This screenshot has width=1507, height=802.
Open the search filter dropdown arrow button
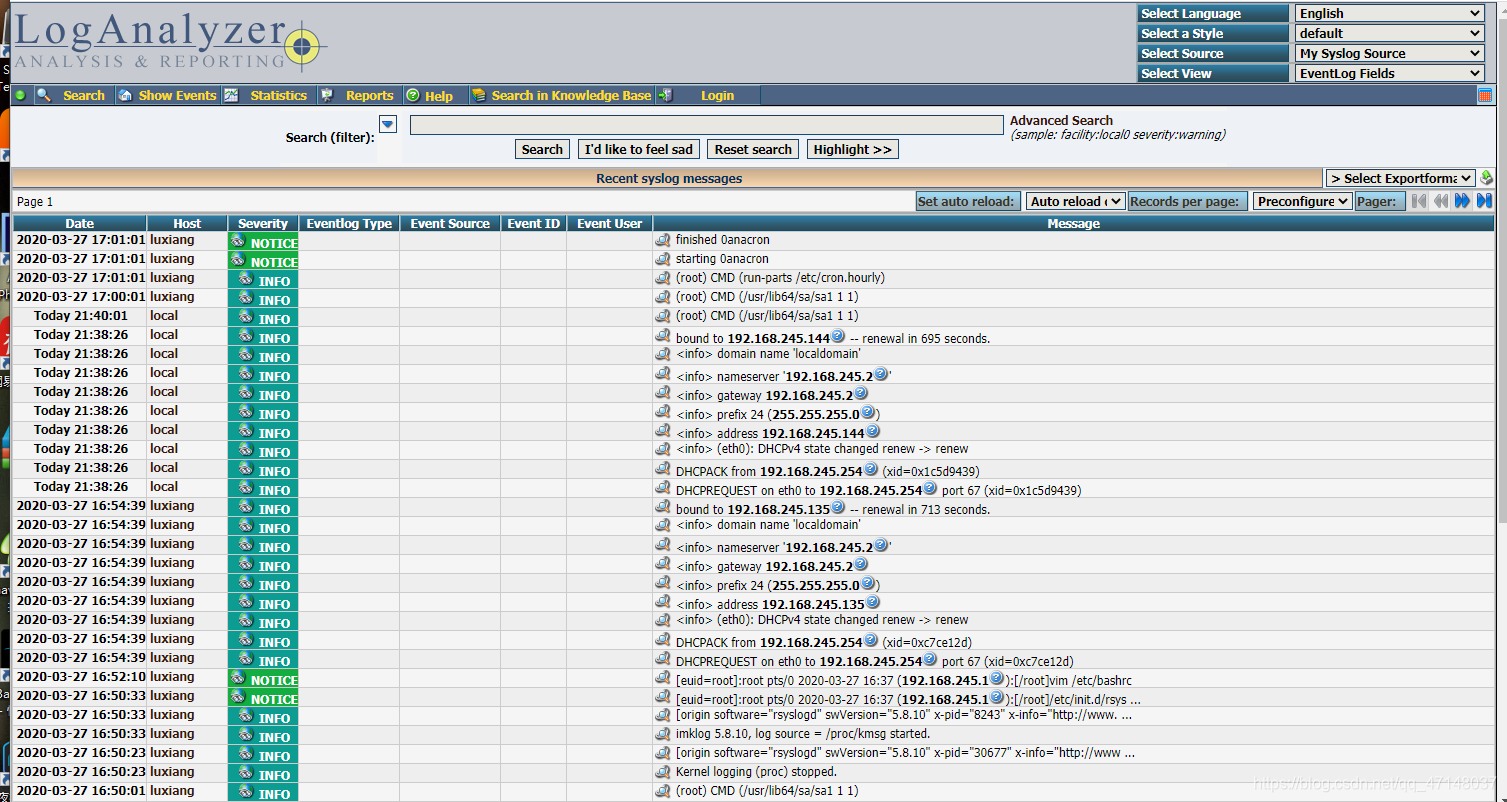(388, 124)
